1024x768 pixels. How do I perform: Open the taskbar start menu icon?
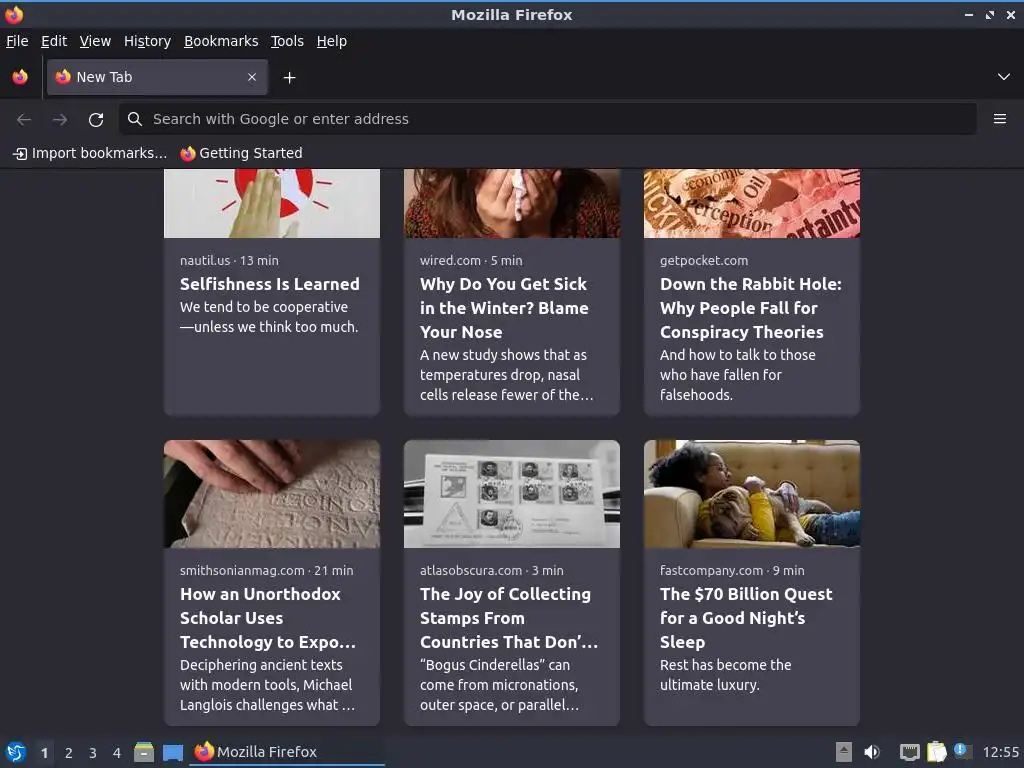click(x=16, y=752)
